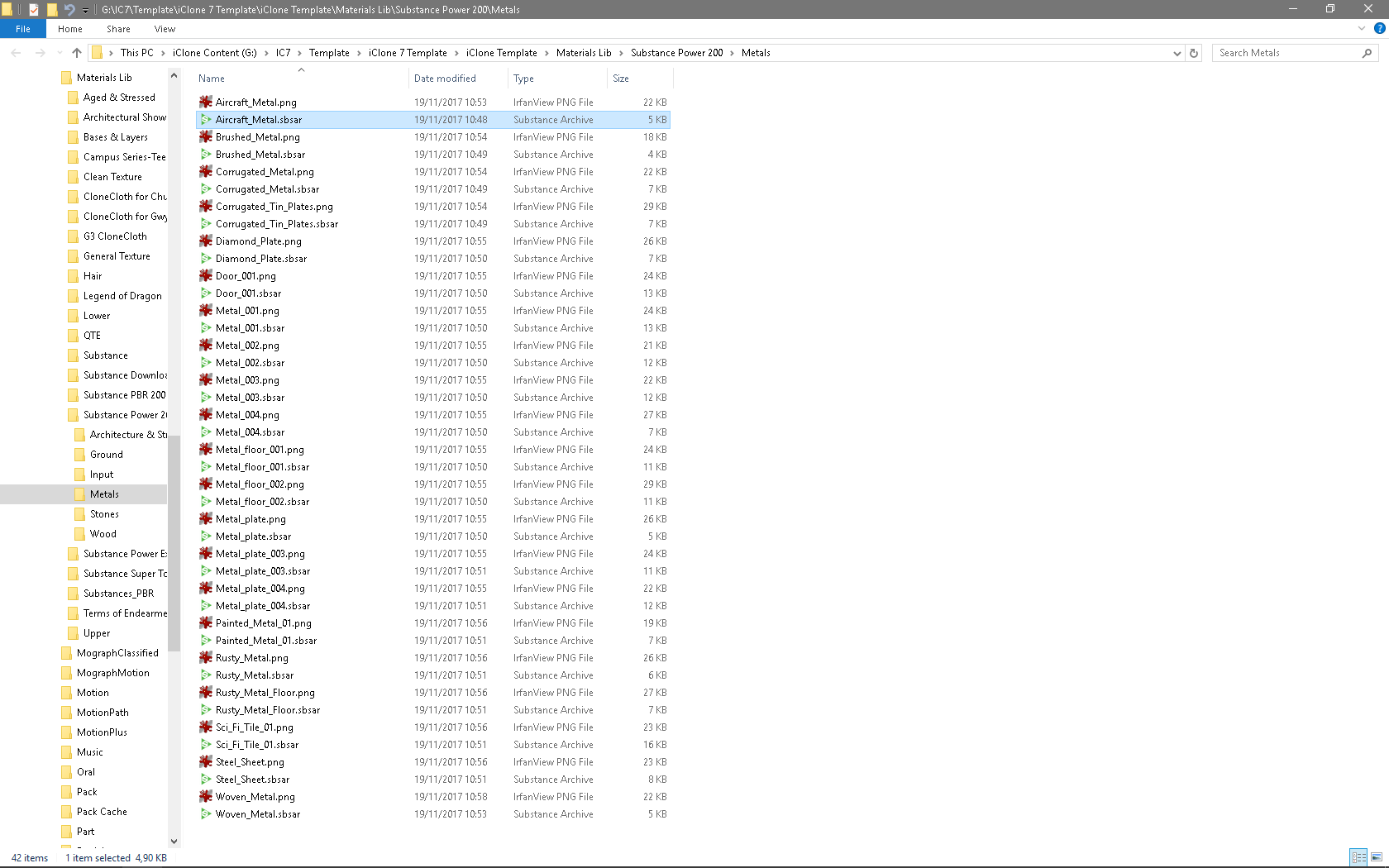Open Recent locations dropdown beside Forward
Image resolution: width=1389 pixels, height=868 pixels.
[x=60, y=53]
